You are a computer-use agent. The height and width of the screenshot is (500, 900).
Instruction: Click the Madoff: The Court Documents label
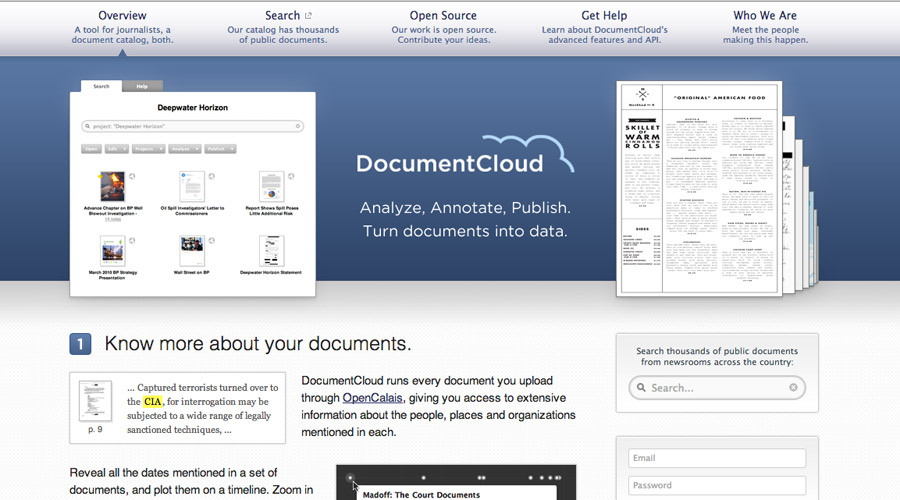421,495
